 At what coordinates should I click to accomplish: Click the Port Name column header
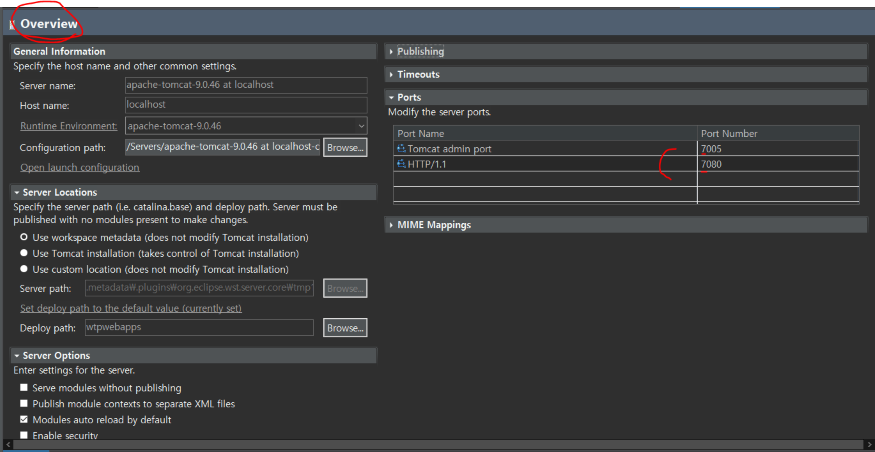545,133
